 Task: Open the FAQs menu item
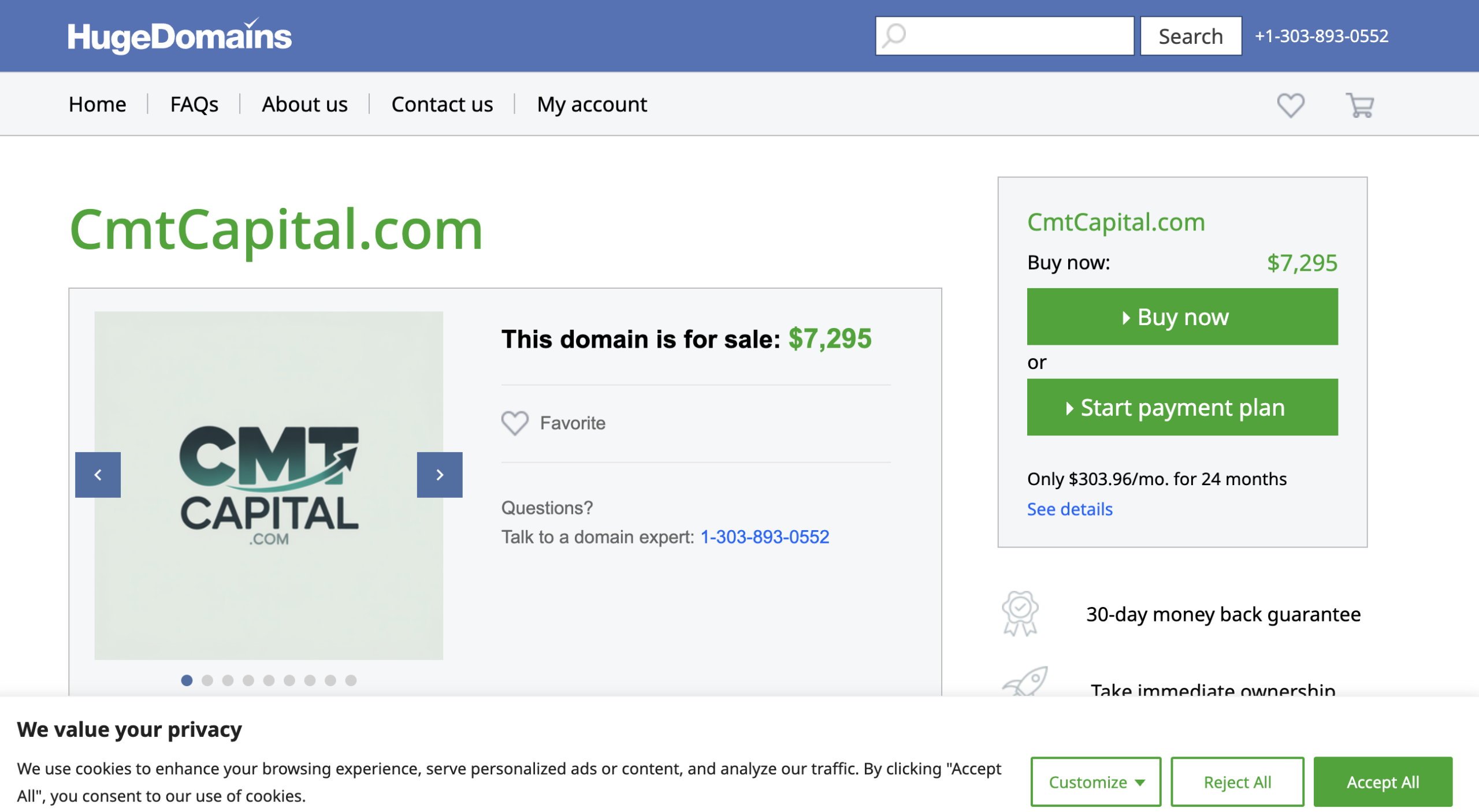(x=194, y=105)
